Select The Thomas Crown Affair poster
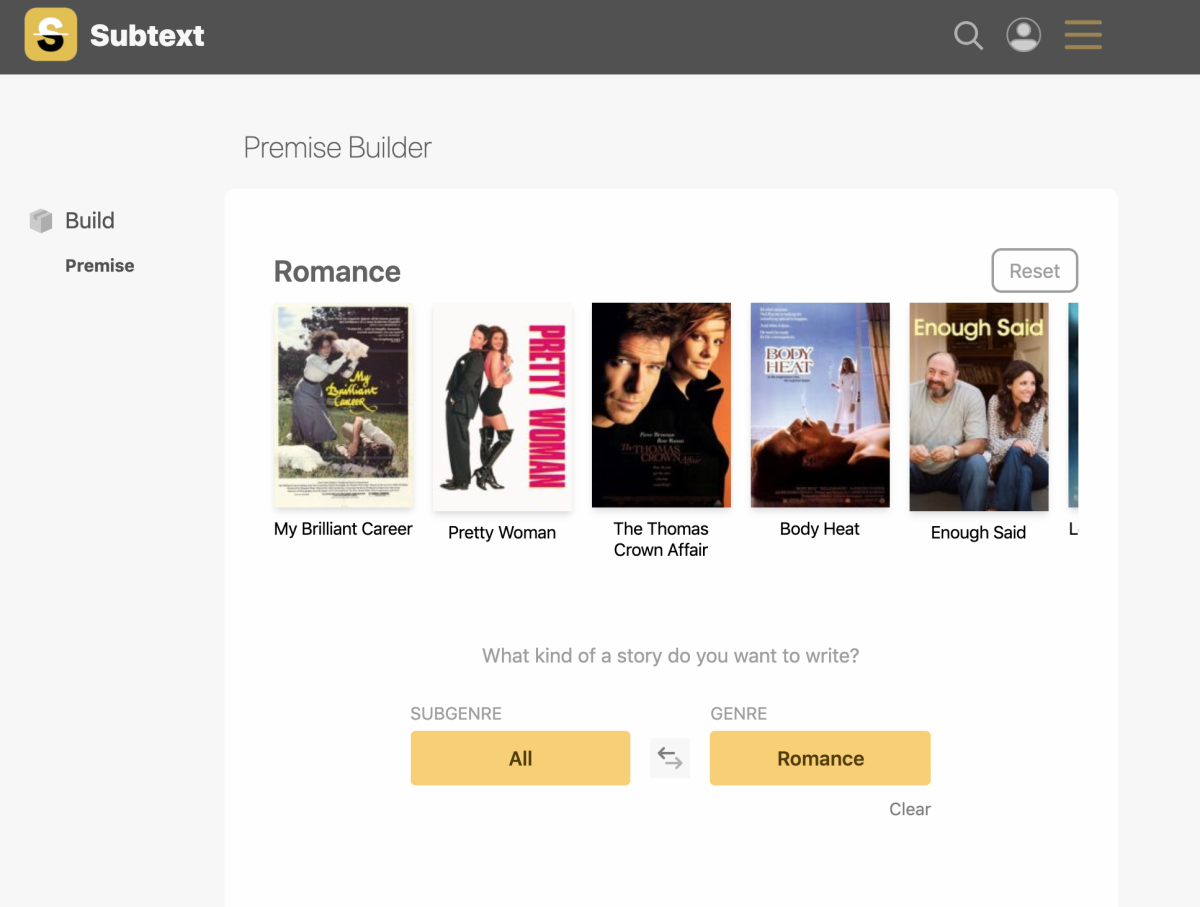The width and height of the screenshot is (1200, 907). [661, 405]
